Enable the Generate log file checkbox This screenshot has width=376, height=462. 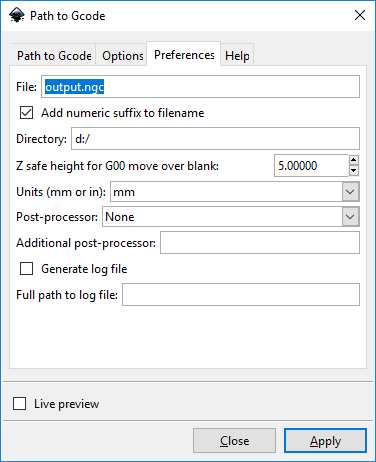26,269
